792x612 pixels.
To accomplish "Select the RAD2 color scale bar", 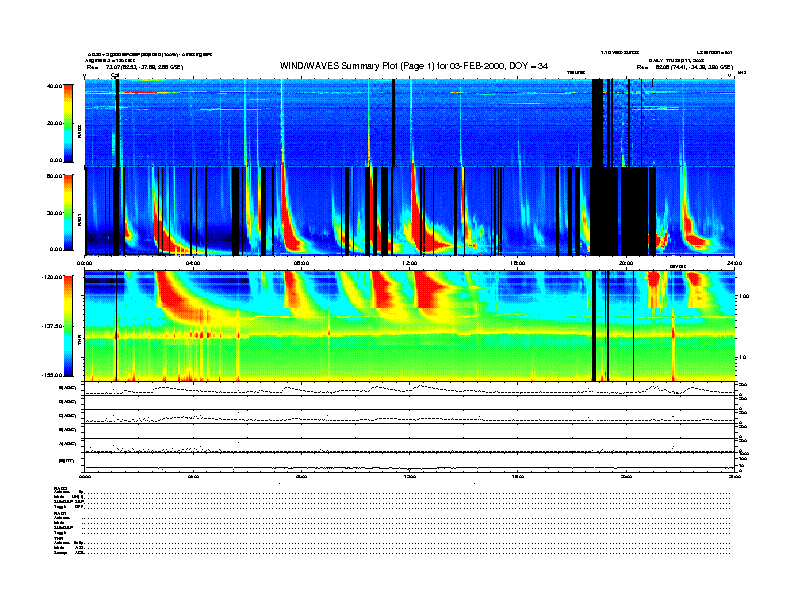I will [68, 123].
